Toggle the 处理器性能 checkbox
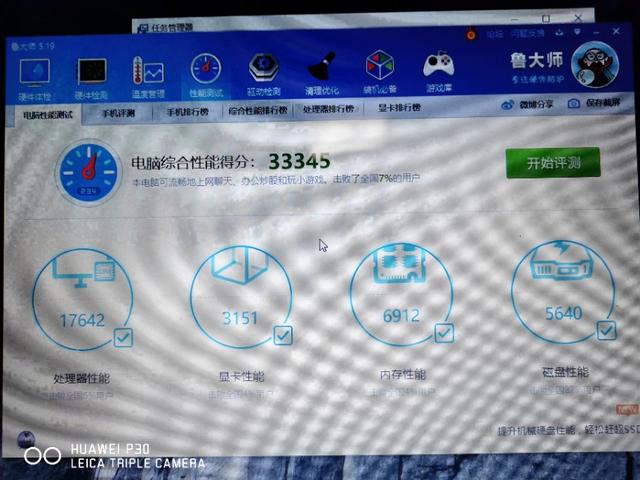The height and width of the screenshot is (480, 640). coord(123,338)
